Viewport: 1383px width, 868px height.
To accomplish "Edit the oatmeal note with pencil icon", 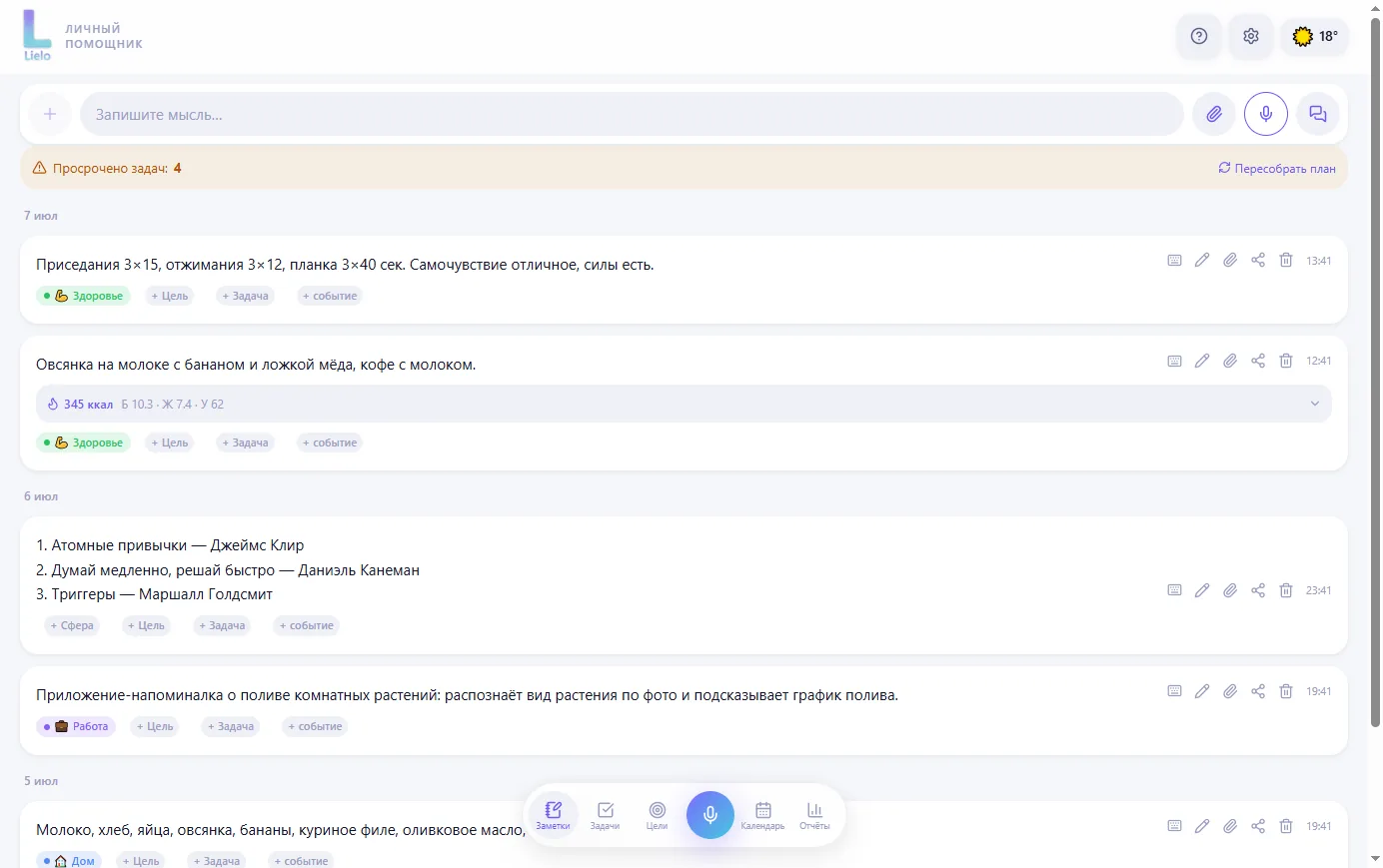I will click(1202, 361).
